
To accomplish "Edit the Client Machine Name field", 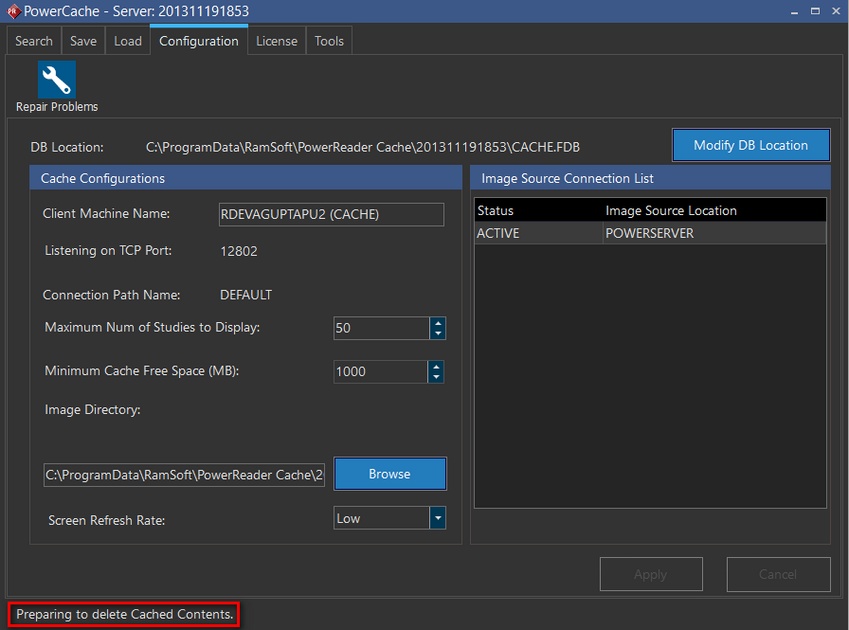I will tap(330, 214).
